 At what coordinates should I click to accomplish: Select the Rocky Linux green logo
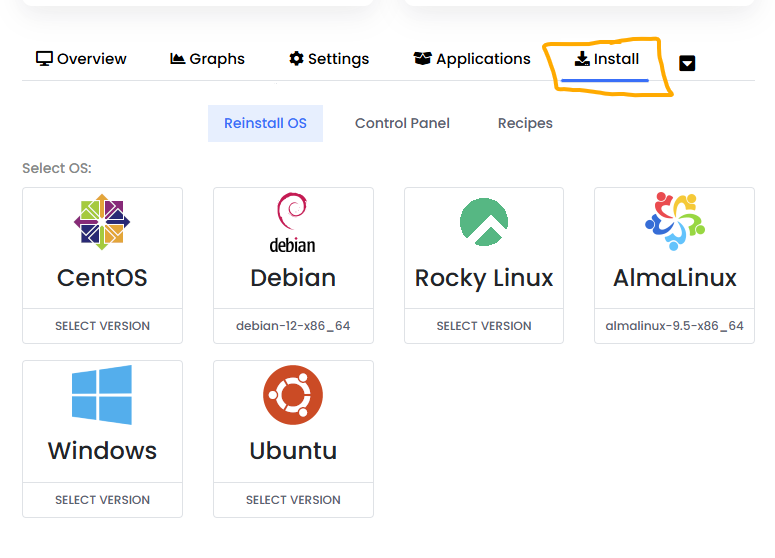[483, 222]
